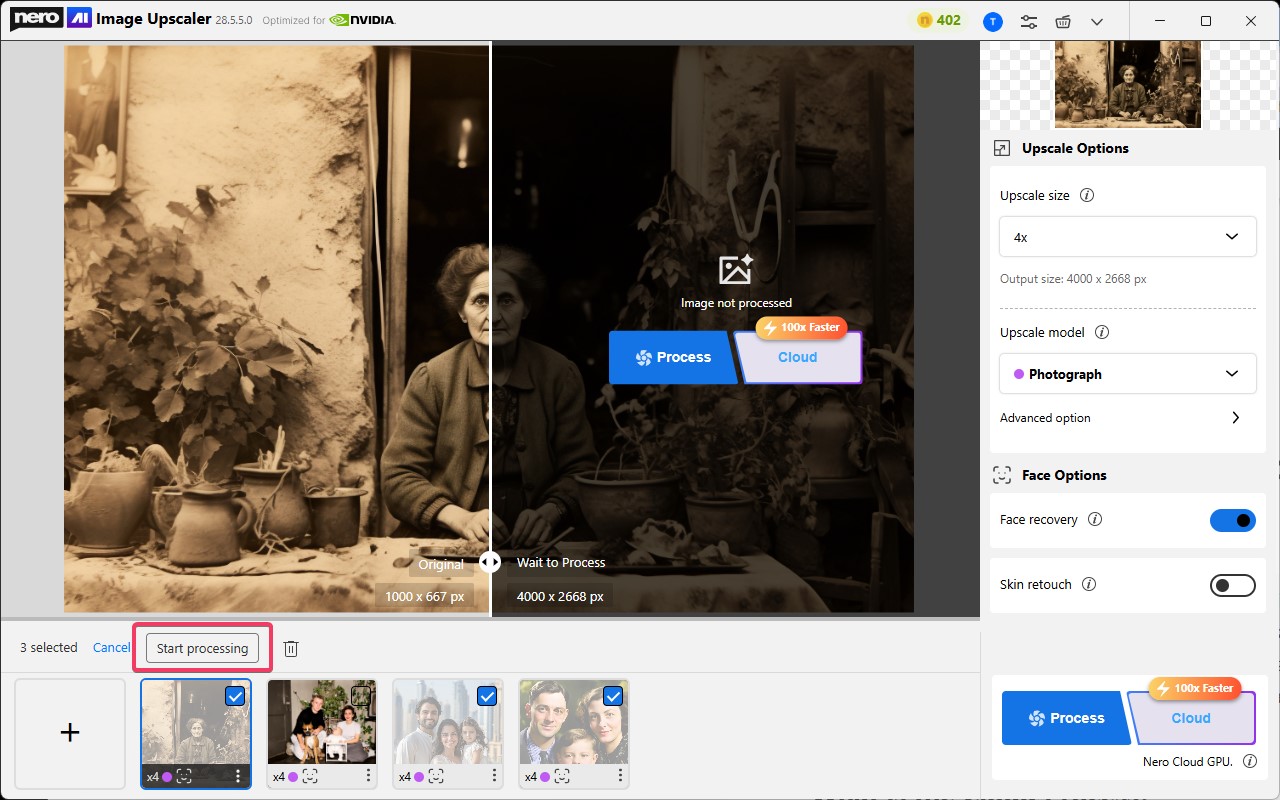Viewport: 1280px width, 800px height.
Task: Click info icon beside Nero Cloud GPU
Action: (x=1249, y=762)
